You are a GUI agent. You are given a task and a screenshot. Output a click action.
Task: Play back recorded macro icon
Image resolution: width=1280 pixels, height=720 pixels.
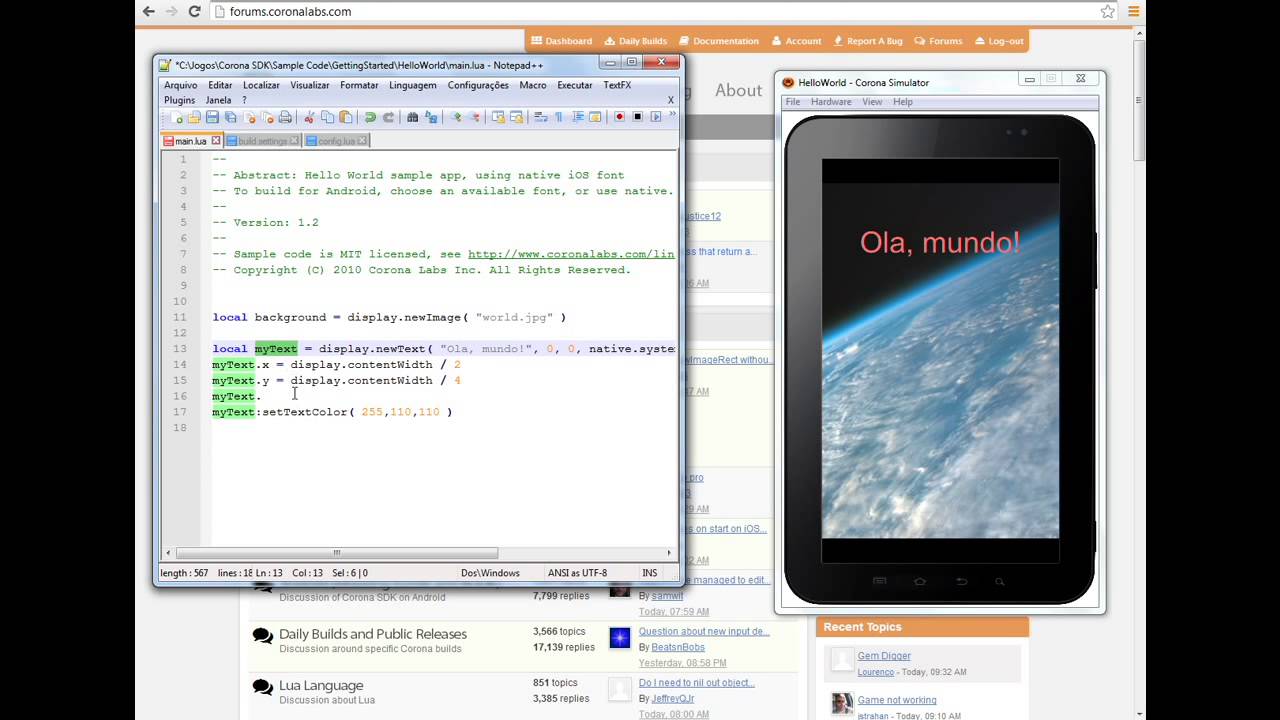[x=655, y=117]
